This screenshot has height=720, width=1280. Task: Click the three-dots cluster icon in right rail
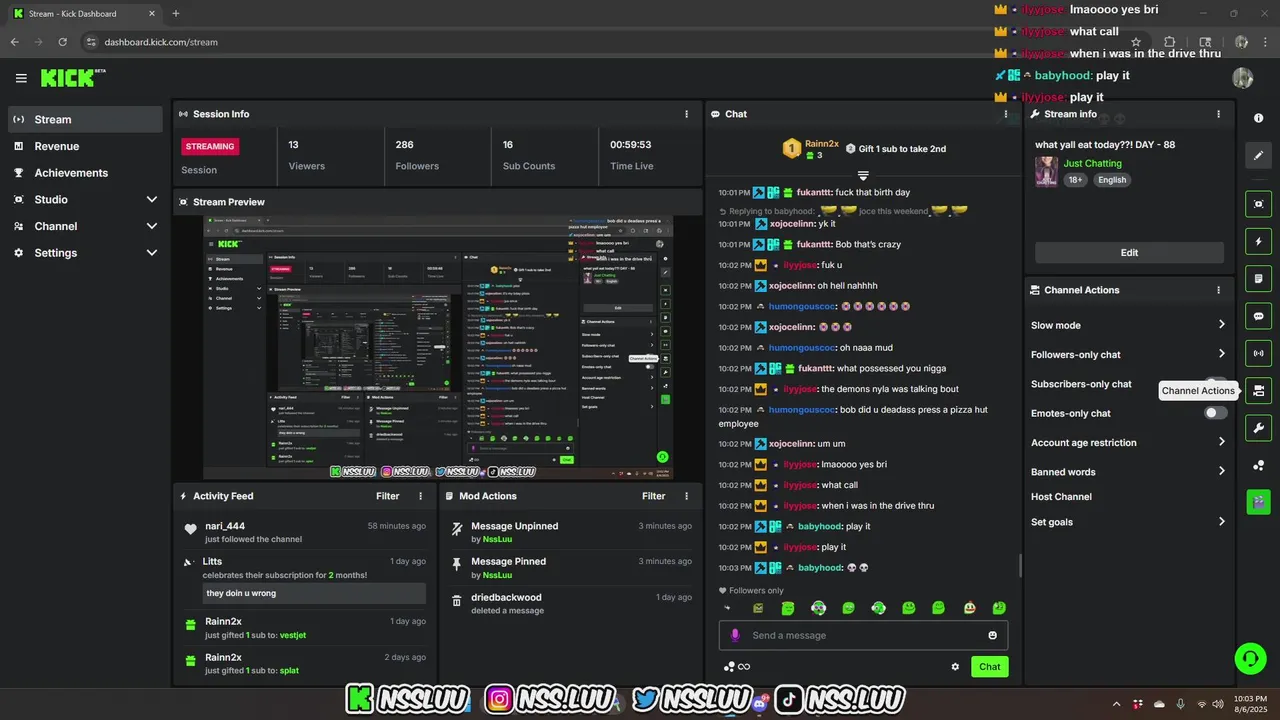coord(1258,466)
